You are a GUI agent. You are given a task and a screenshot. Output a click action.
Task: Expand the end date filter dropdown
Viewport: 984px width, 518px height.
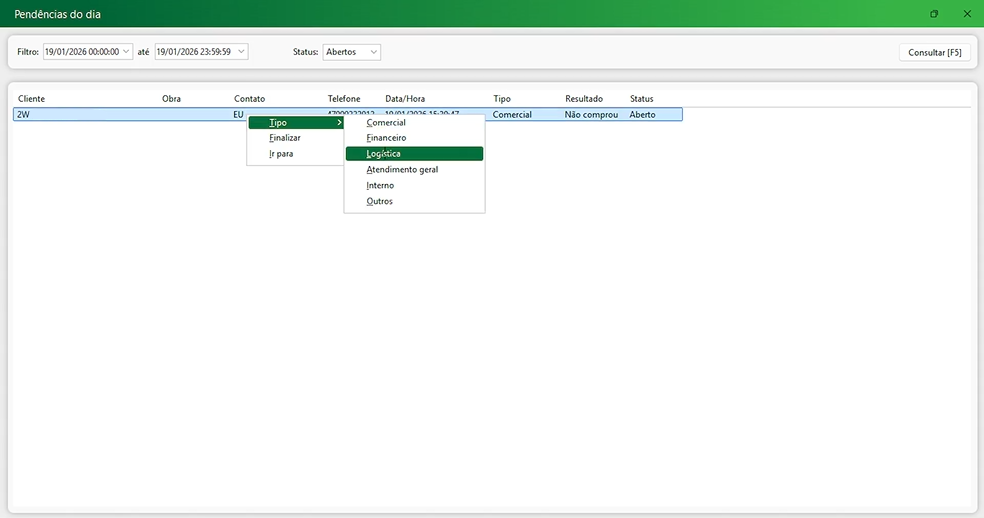coord(241,52)
